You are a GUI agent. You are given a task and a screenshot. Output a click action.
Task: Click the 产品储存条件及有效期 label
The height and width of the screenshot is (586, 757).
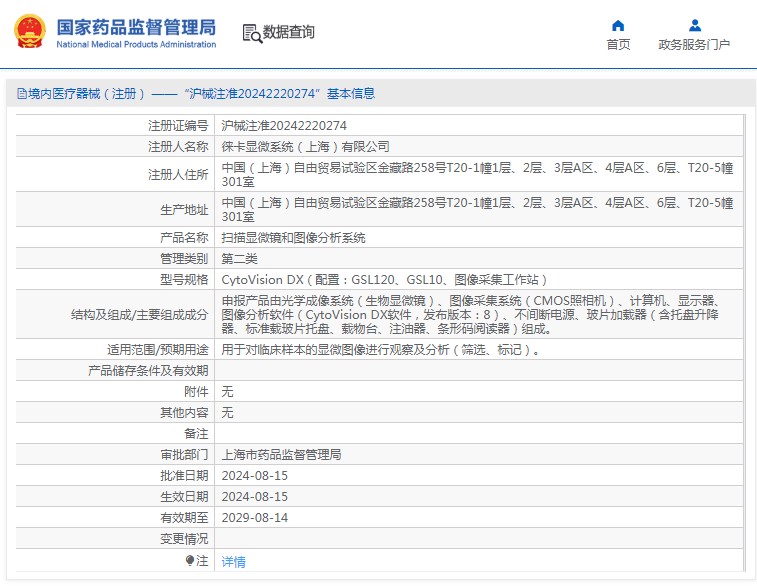[x=148, y=371]
